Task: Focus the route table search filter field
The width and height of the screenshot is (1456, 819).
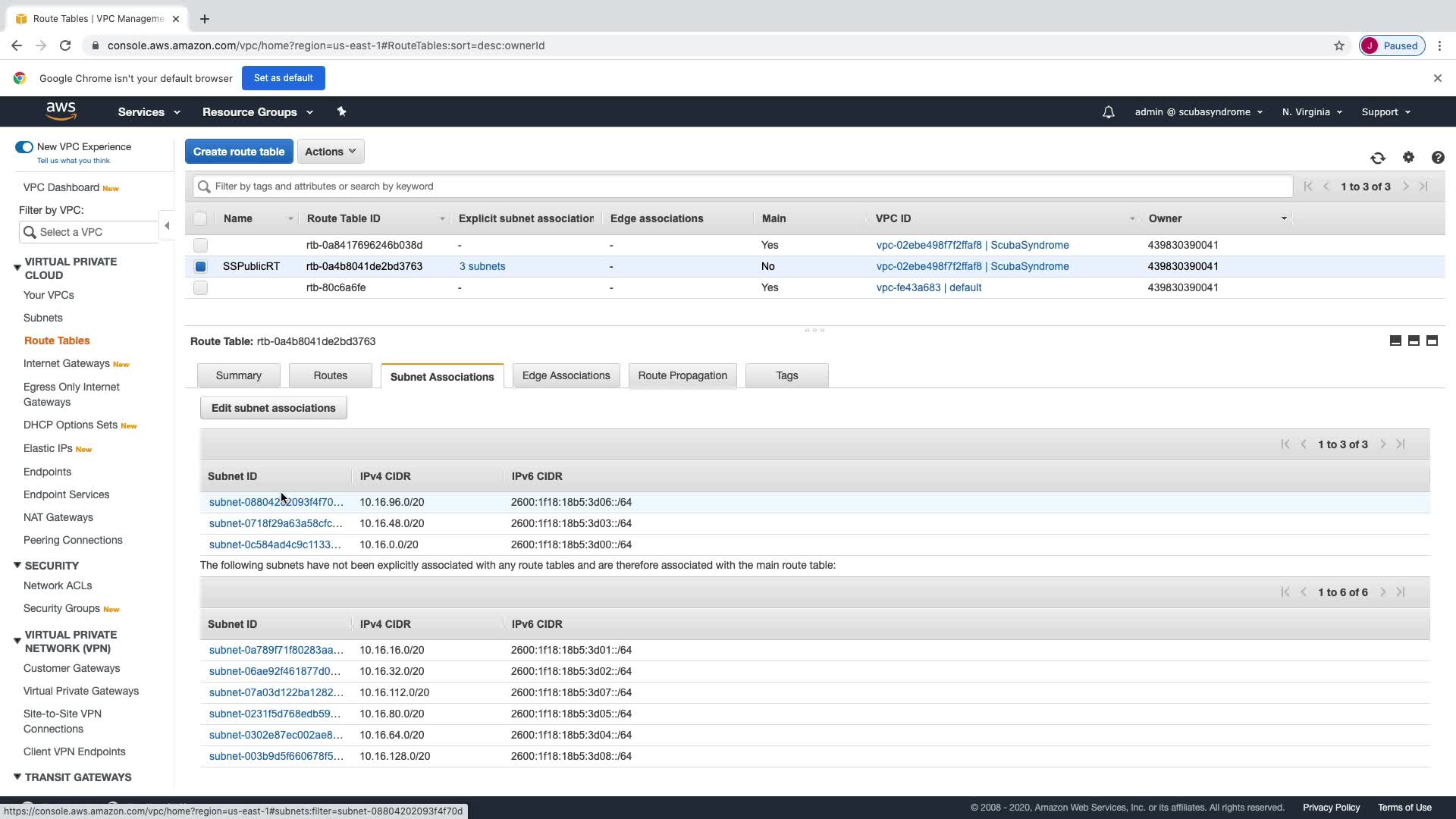Action: coord(743,187)
